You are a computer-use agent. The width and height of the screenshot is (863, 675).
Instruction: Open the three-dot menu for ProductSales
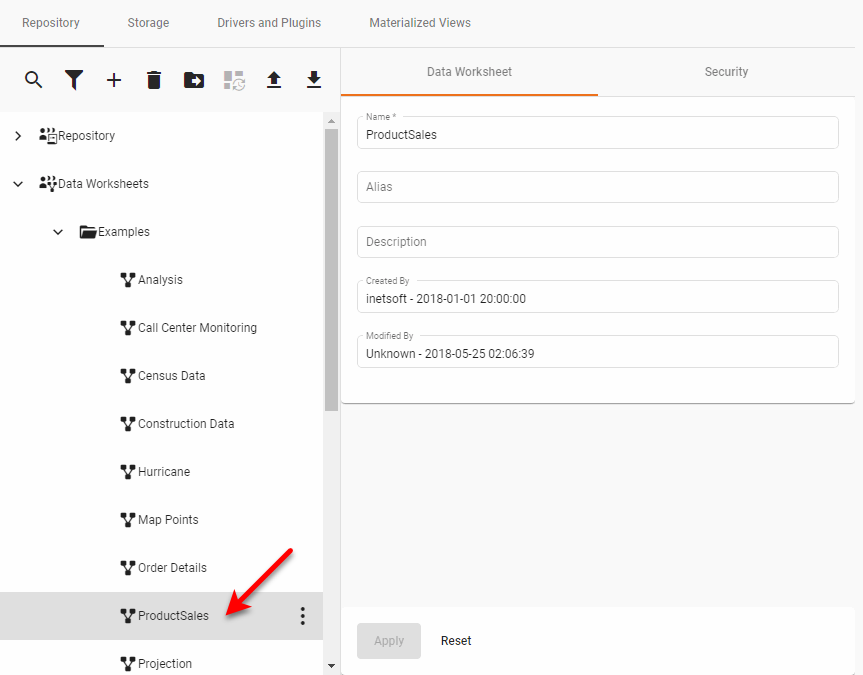(302, 616)
